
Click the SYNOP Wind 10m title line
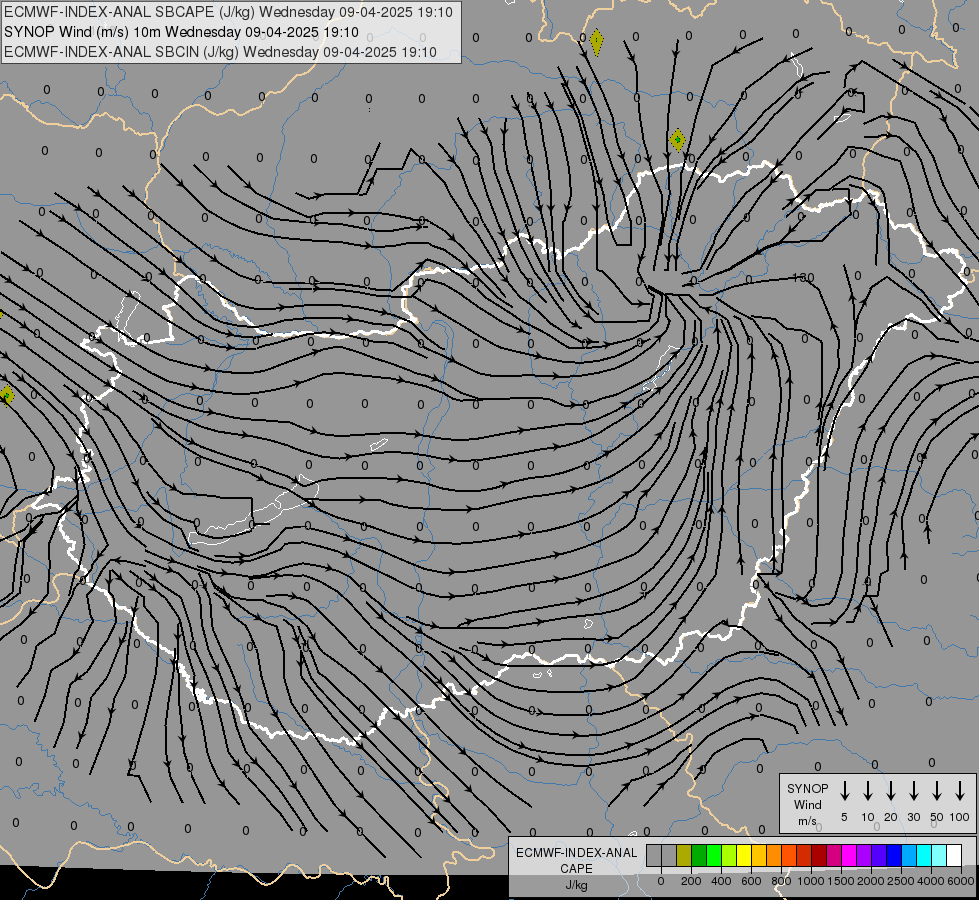pos(181,32)
